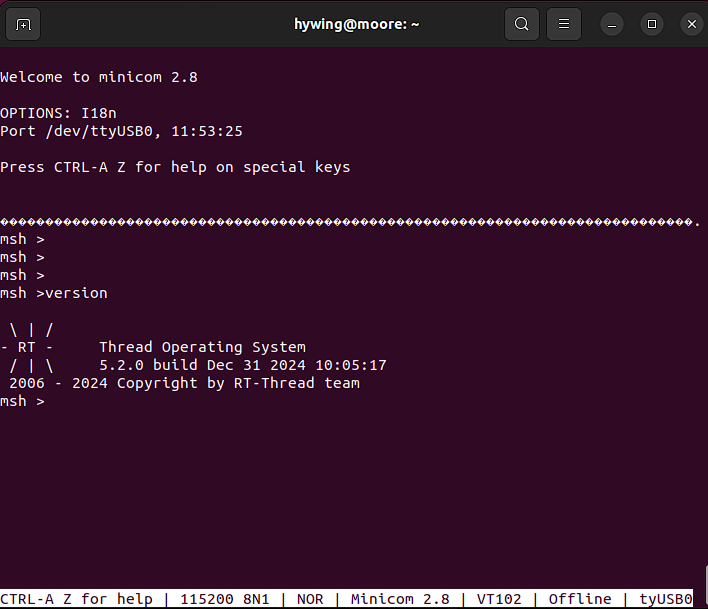The image size is (708, 609).
Task: Maximize the terminal window
Action: [652, 24]
